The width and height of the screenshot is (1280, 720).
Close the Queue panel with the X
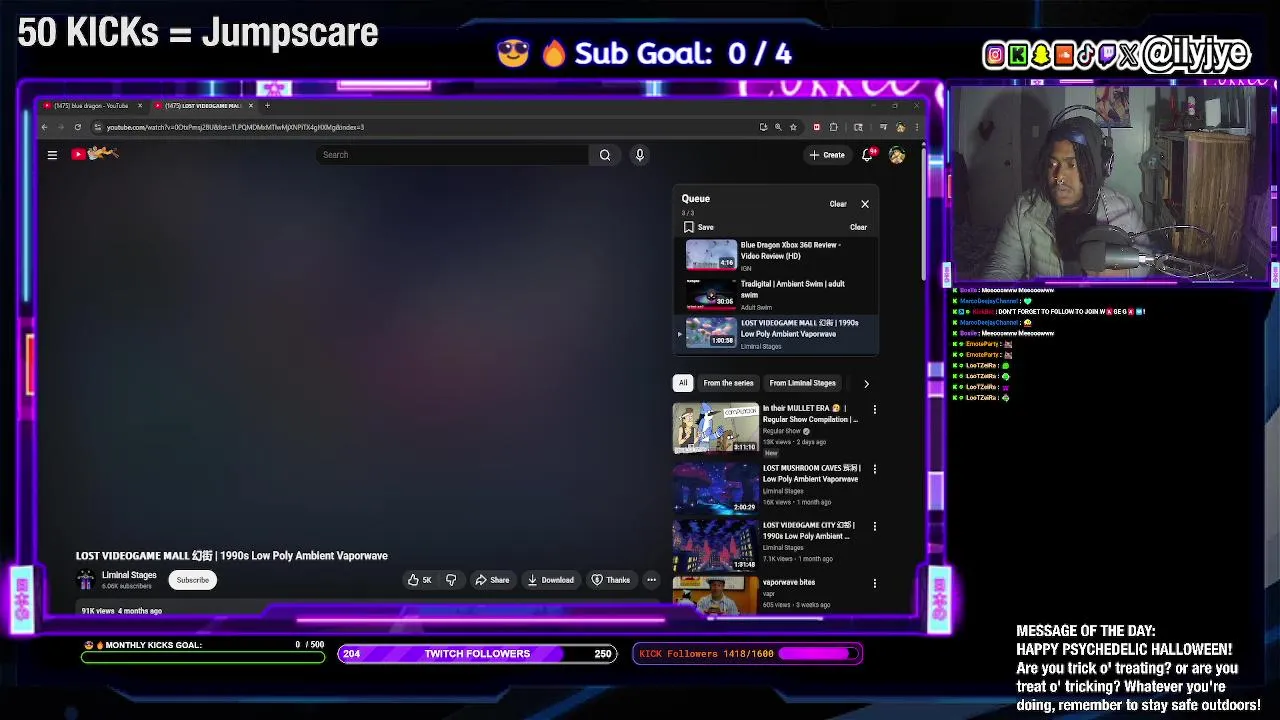tap(865, 204)
